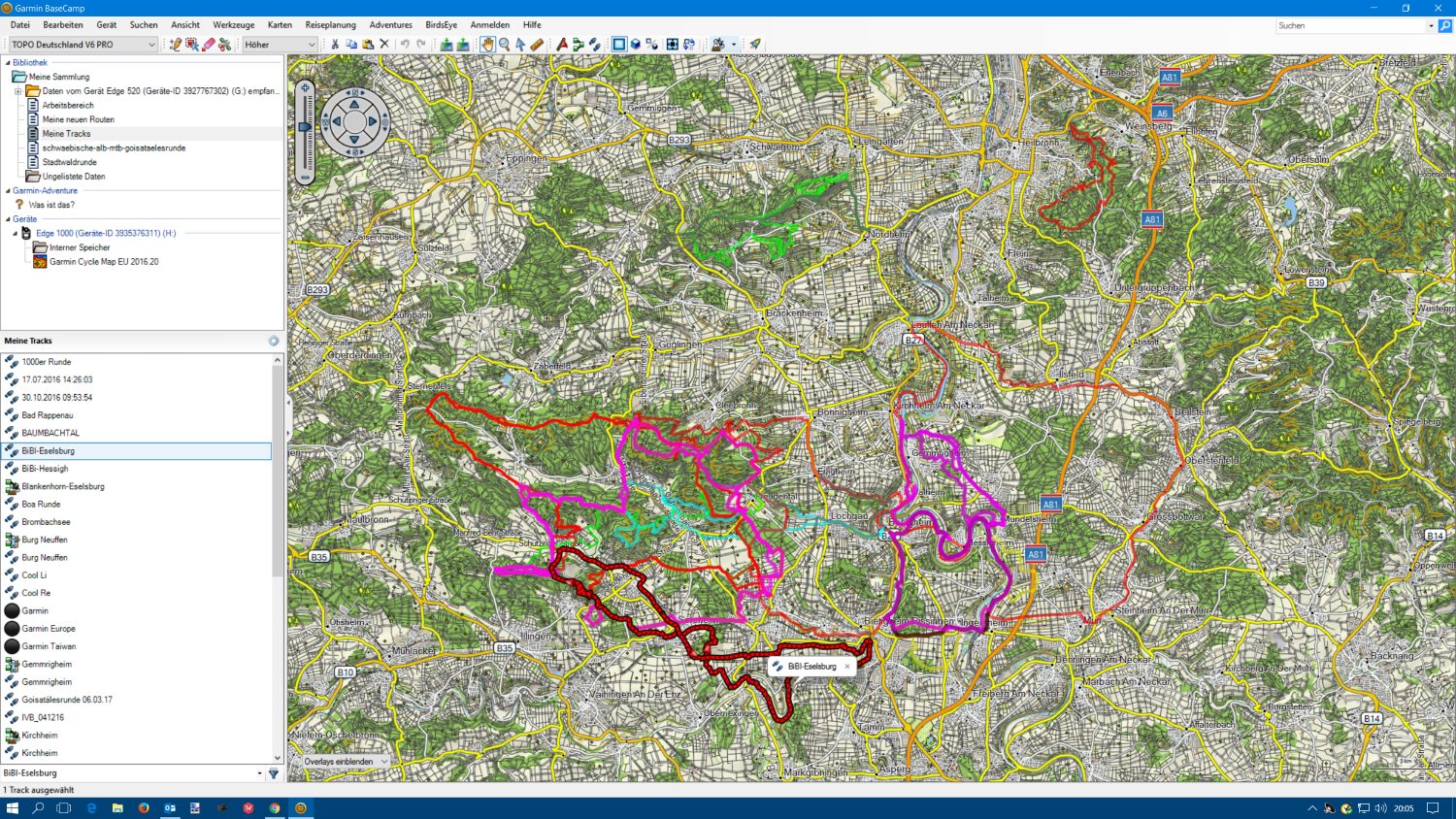Click the Overlays einblenden button
The image size is (1456, 819).
(345, 762)
